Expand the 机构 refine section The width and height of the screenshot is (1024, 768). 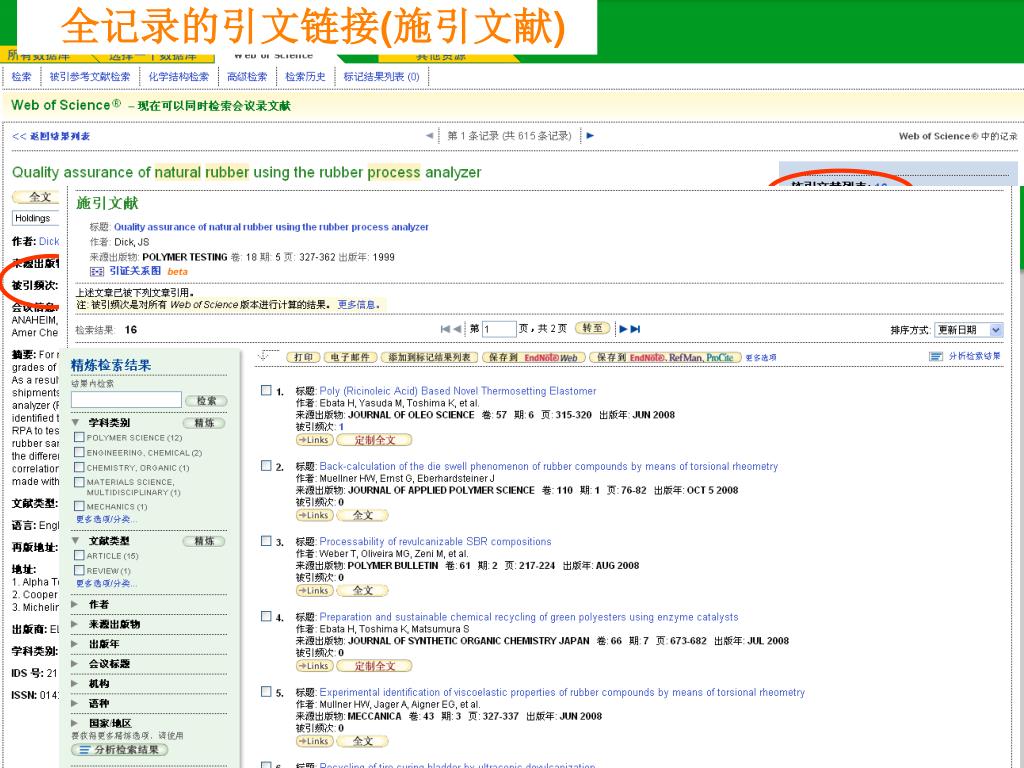(74, 684)
